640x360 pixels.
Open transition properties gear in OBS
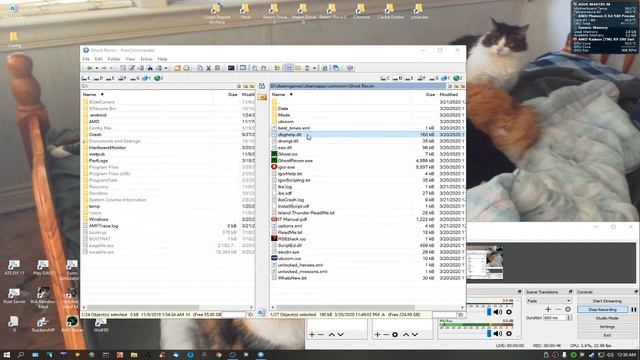click(x=568, y=309)
